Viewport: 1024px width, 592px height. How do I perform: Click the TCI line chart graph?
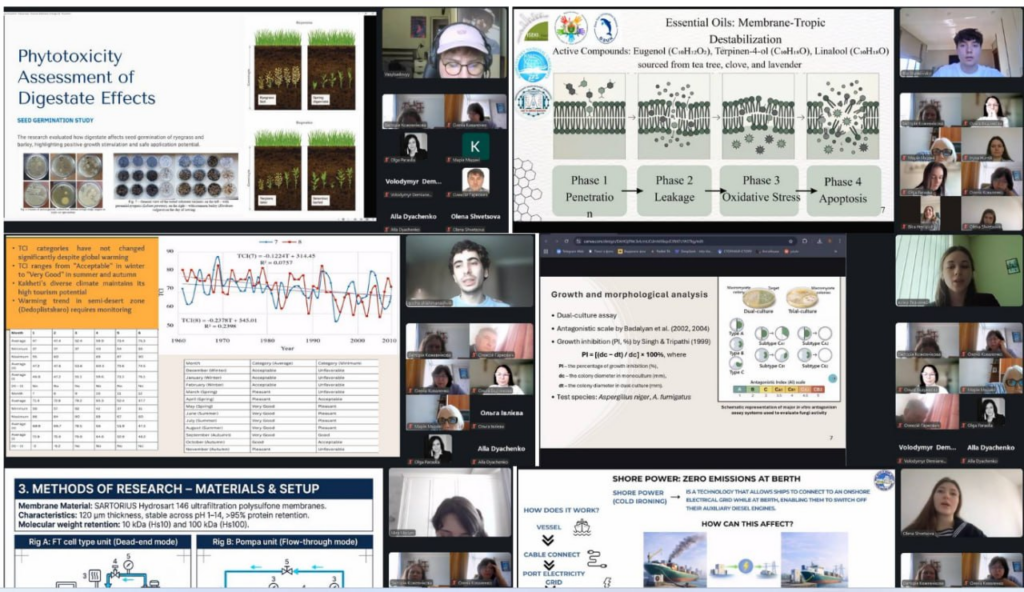pyautogui.click(x=282, y=297)
